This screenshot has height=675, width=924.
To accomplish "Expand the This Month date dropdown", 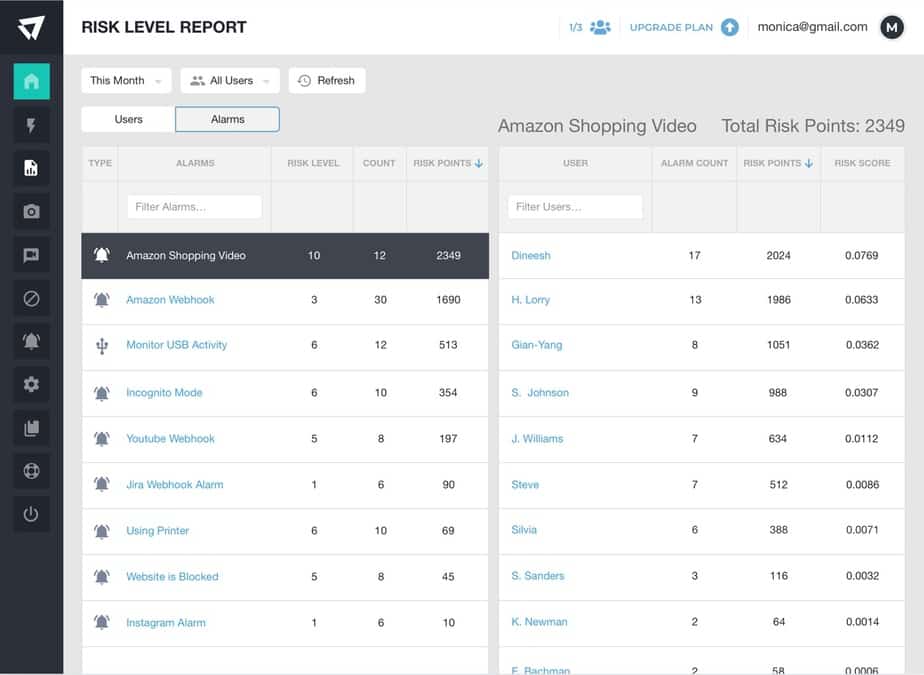I will [126, 80].
